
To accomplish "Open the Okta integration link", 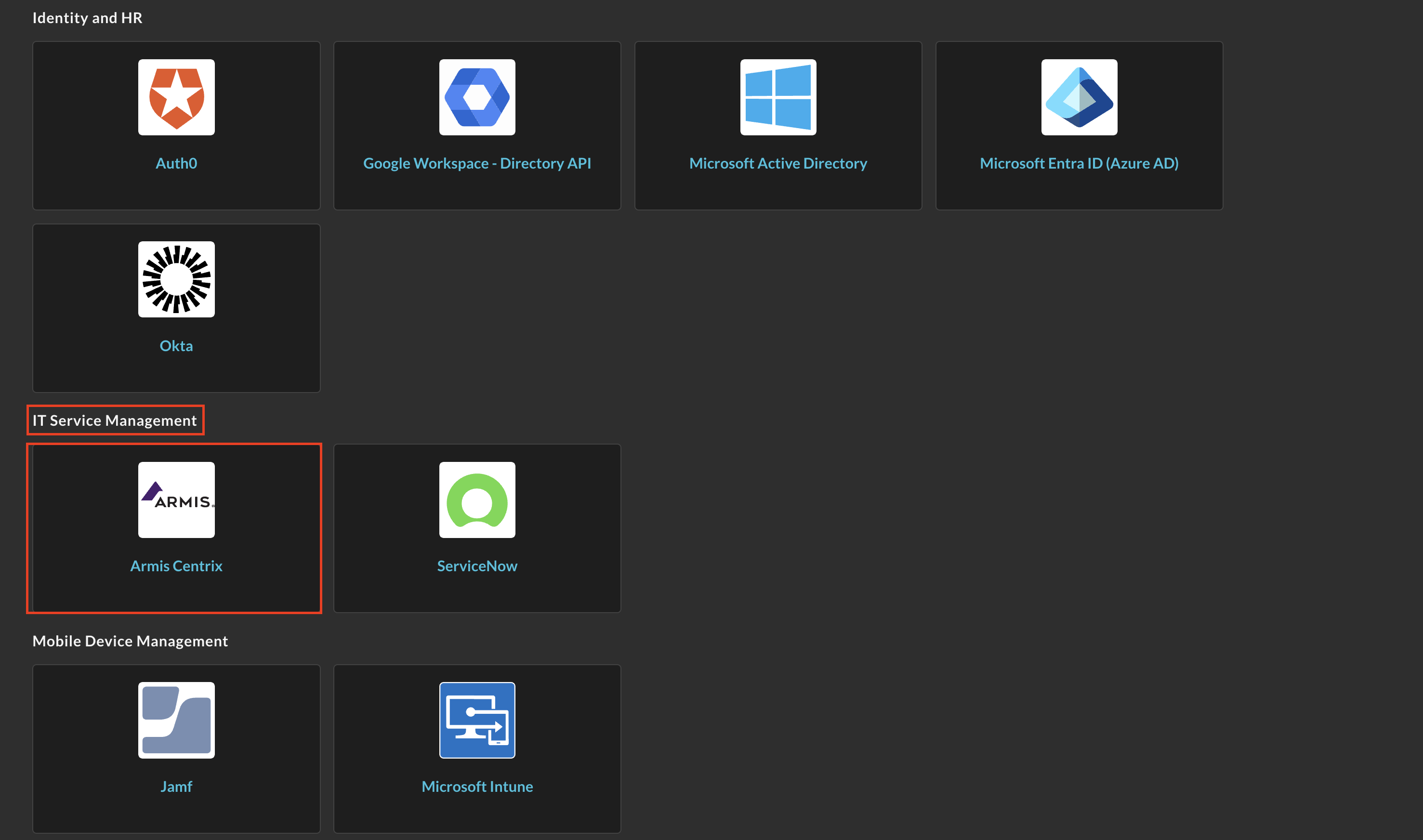I will (176, 346).
